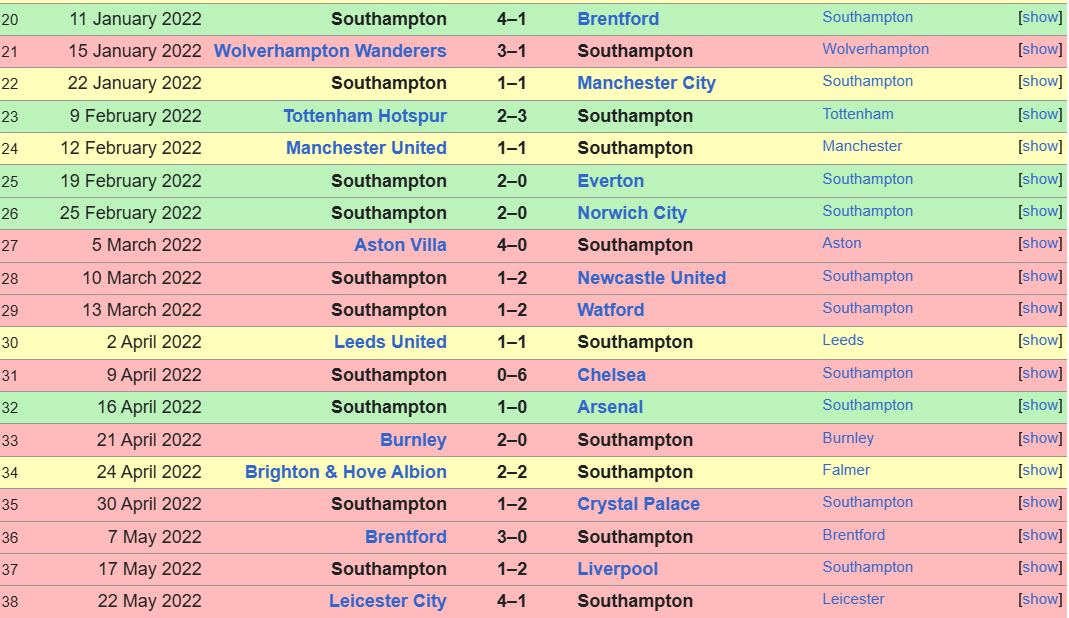This screenshot has height=618, width=1069.
Task: Open the Brentford team link in row 20
Action: [x=618, y=19]
